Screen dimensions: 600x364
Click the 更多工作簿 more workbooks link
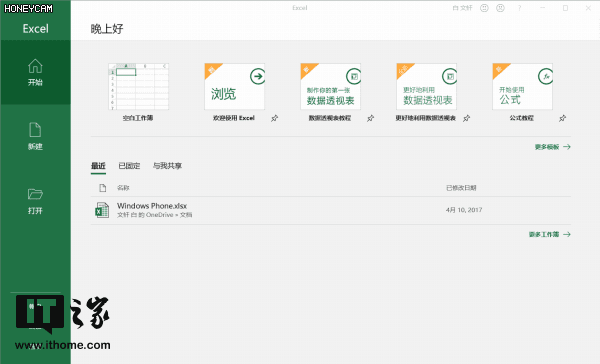tap(549, 234)
